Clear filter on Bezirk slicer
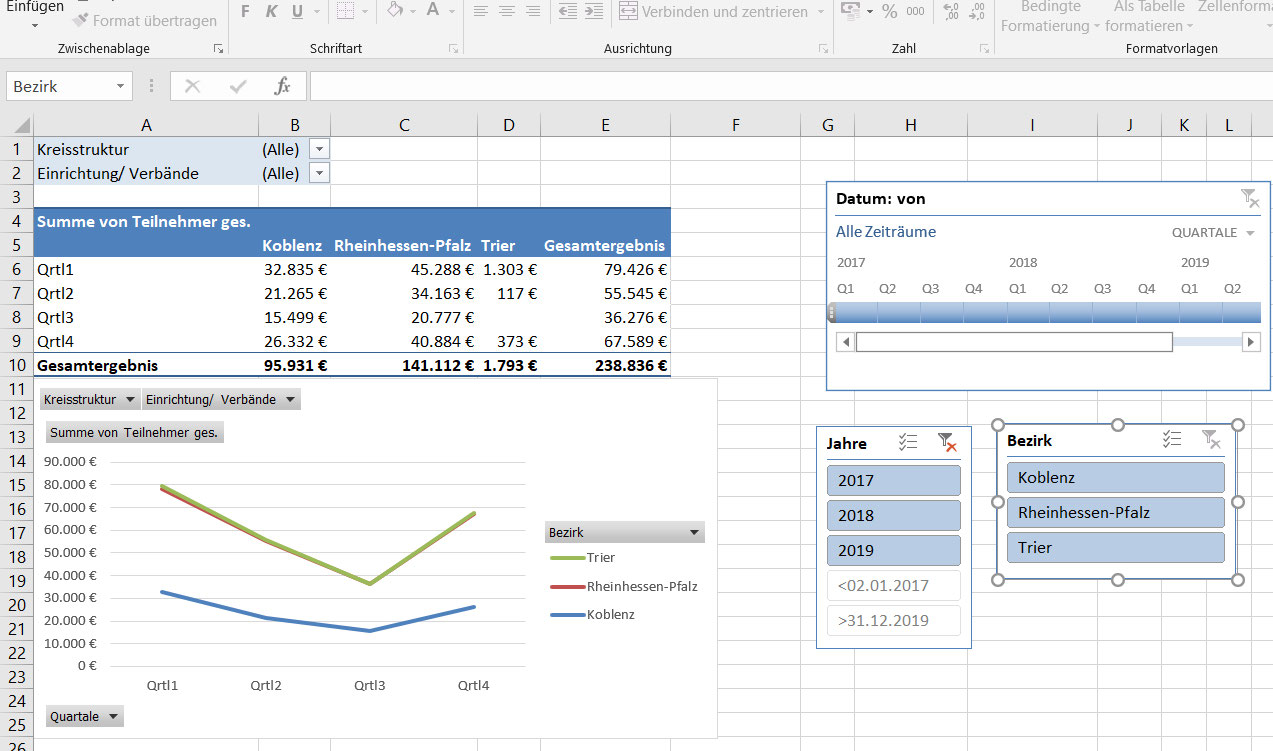Viewport: 1273px width, 751px height. tap(1211, 439)
